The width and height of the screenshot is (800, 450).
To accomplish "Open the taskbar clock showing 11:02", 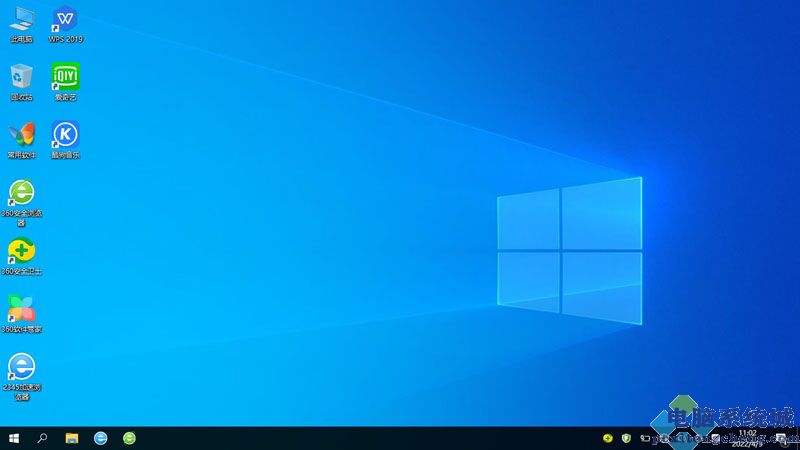I will coord(747,438).
